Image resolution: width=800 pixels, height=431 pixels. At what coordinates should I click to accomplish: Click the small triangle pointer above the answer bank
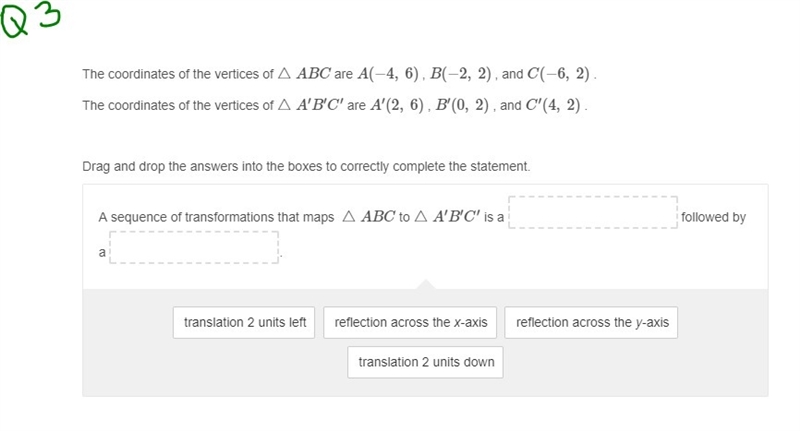tap(426, 284)
